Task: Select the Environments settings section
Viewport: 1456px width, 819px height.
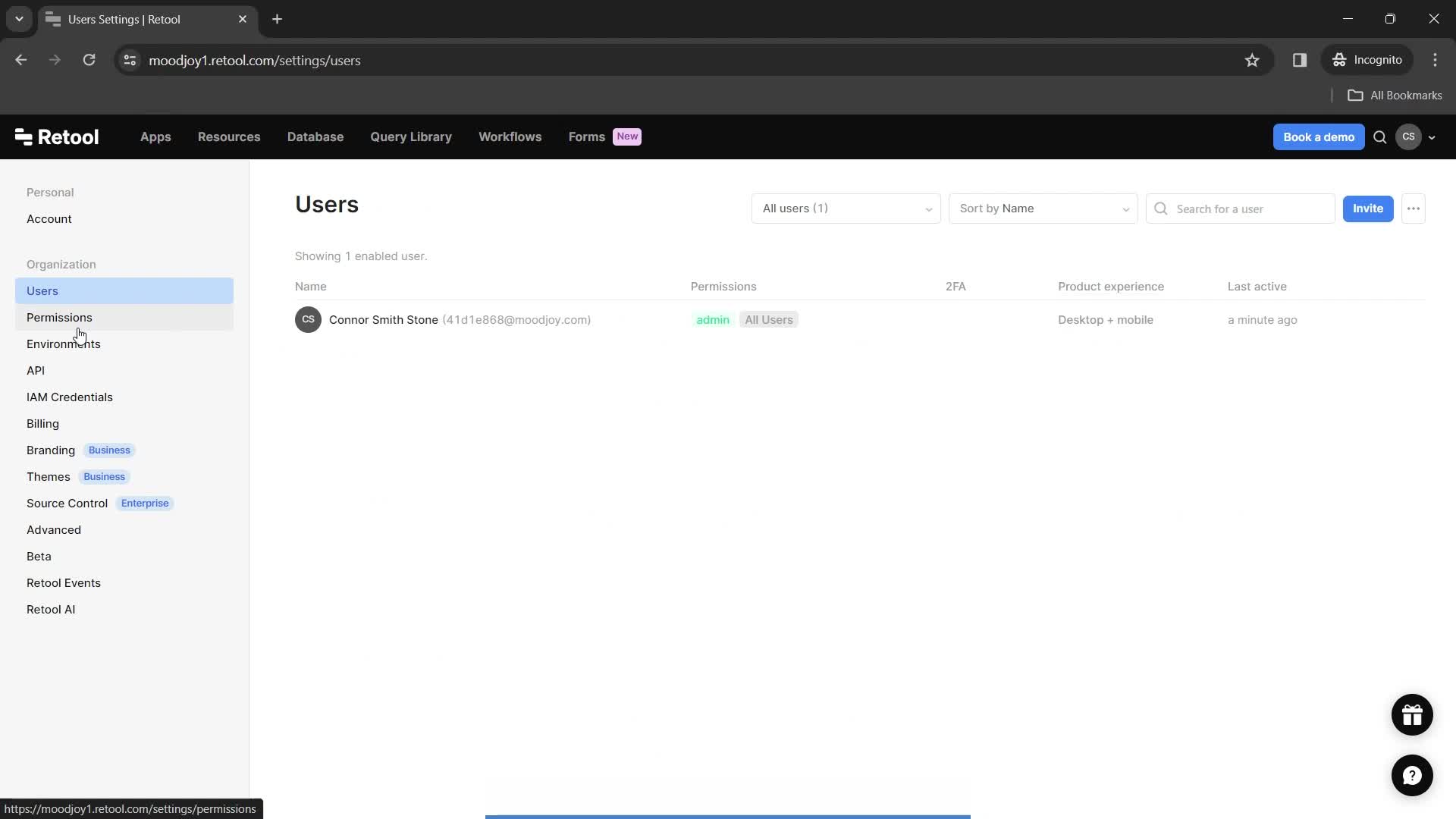Action: (63, 344)
